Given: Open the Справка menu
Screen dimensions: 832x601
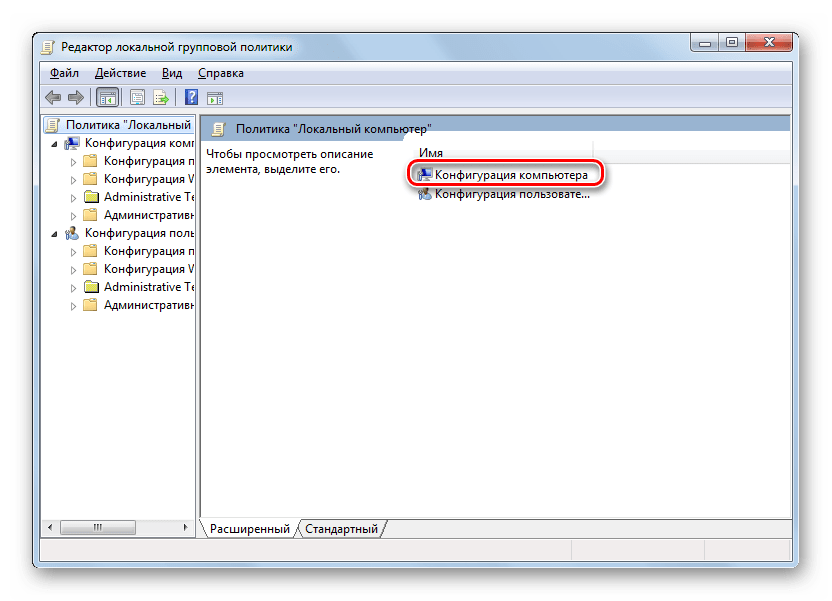Looking at the screenshot, I should (x=221, y=73).
